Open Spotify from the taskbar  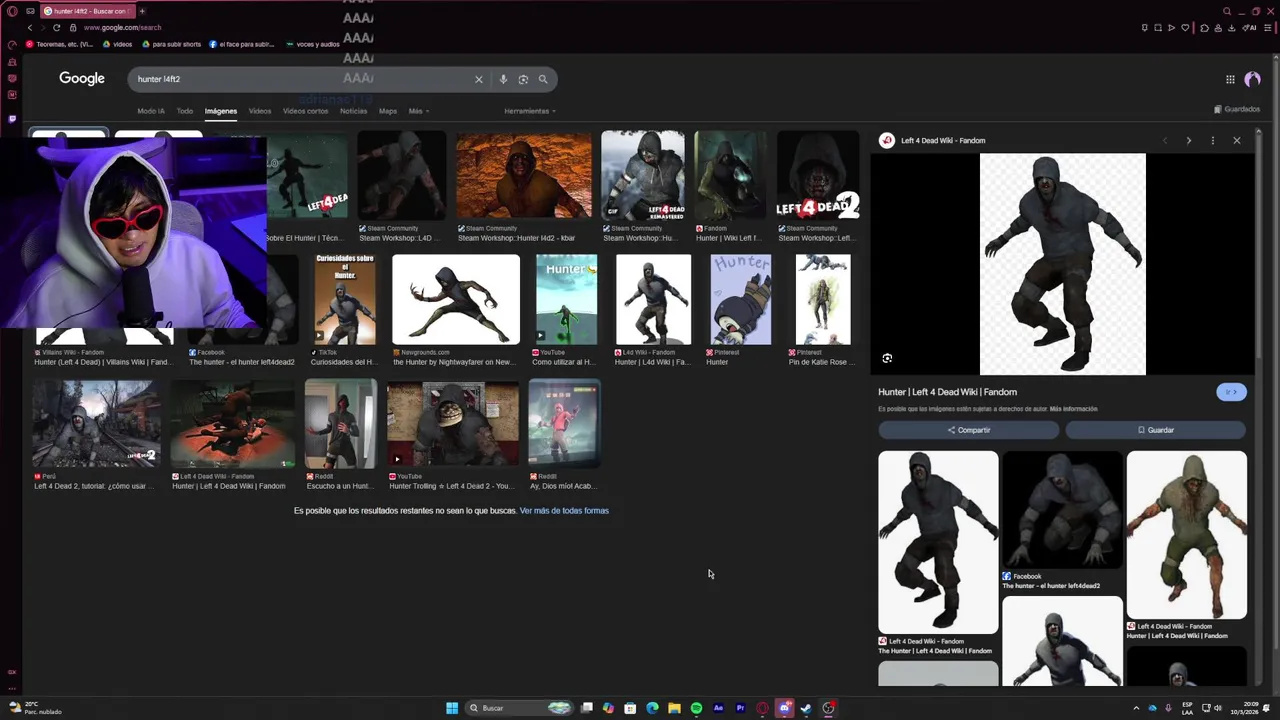pos(696,708)
